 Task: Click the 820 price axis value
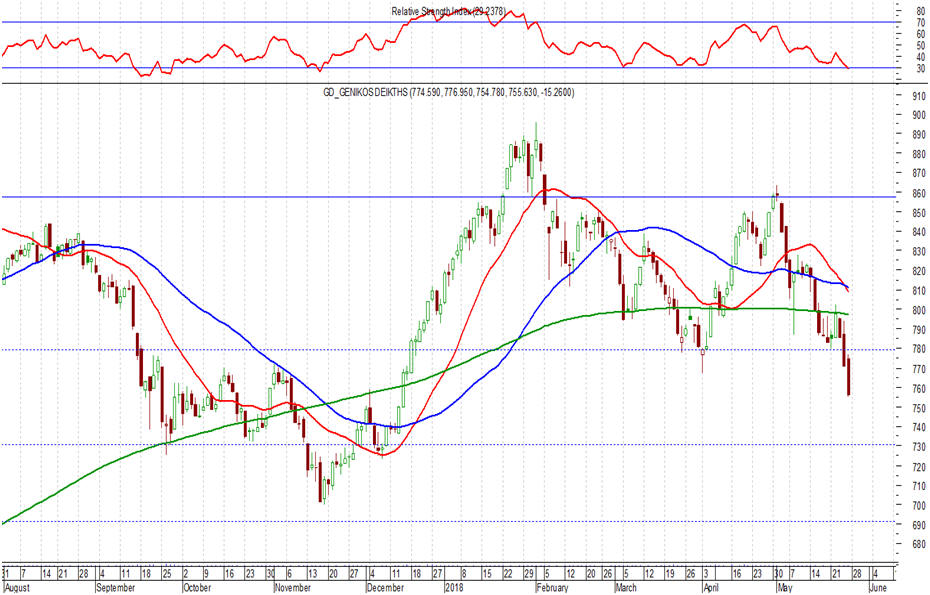tap(919, 271)
